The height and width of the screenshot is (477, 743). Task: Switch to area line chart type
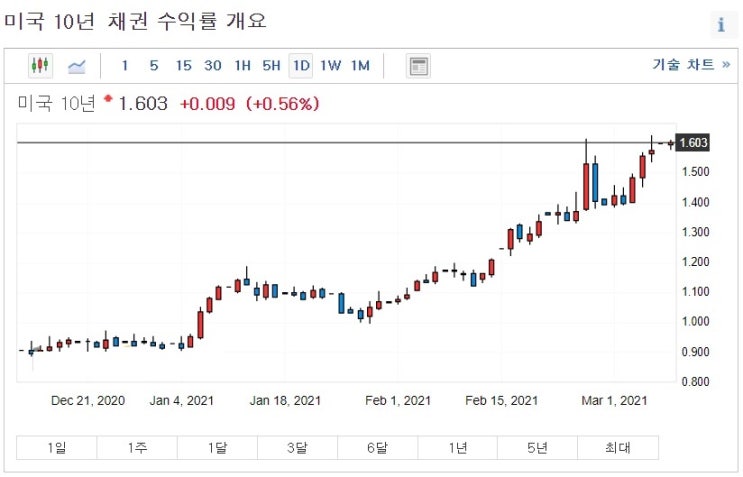pos(76,66)
